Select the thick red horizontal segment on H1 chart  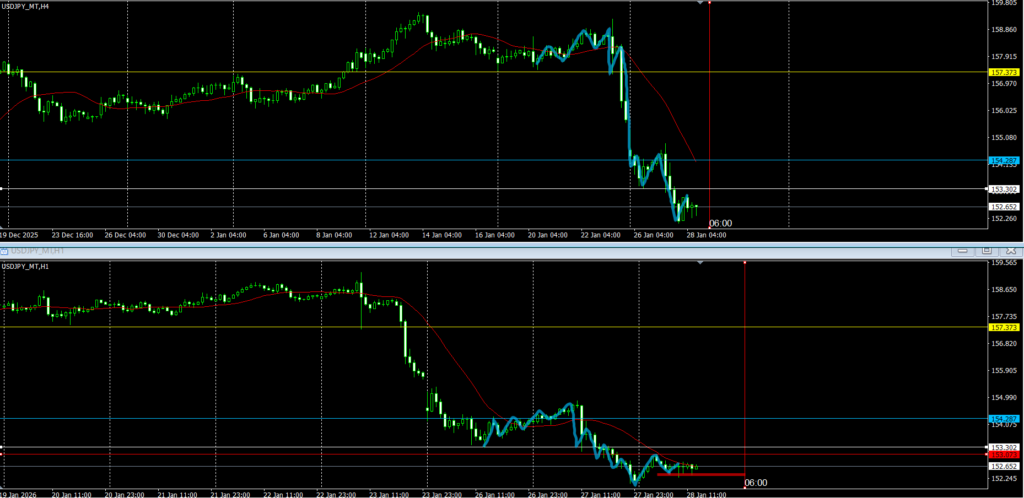click(x=700, y=474)
